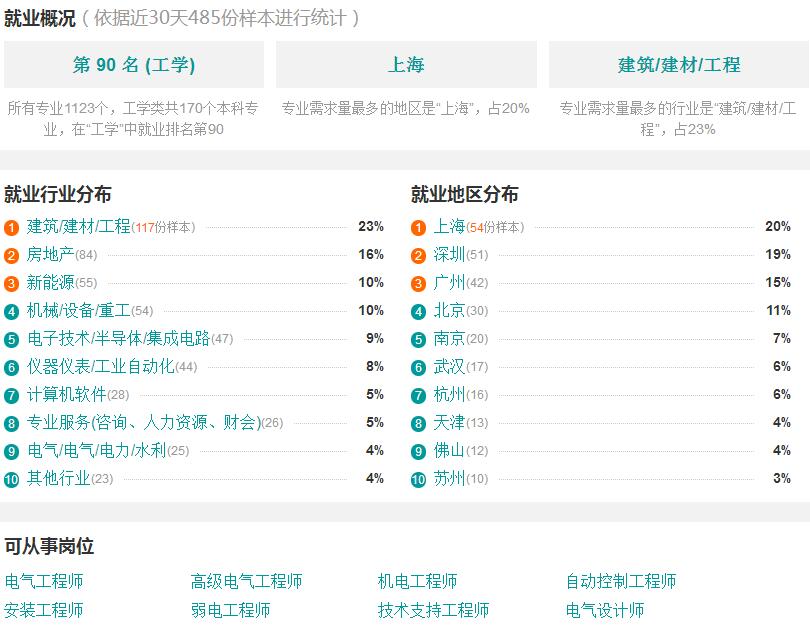Image resolution: width=810 pixels, height=626 pixels.
Task: Click the 23% value for 建筑/建材/工程
Action: pos(371,226)
